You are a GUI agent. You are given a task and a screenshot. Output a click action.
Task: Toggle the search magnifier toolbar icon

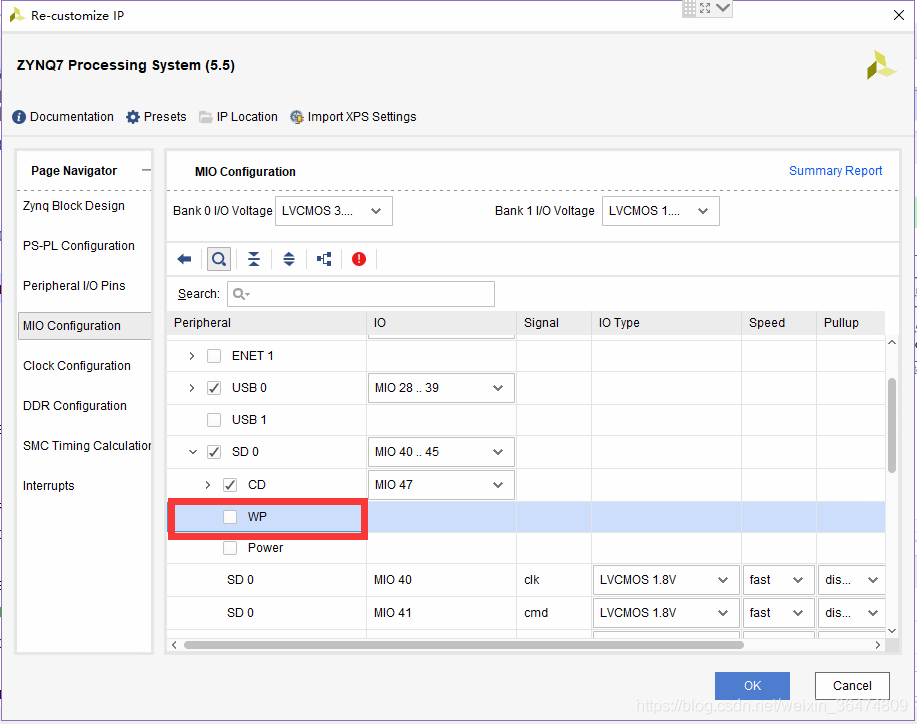[x=218, y=259]
